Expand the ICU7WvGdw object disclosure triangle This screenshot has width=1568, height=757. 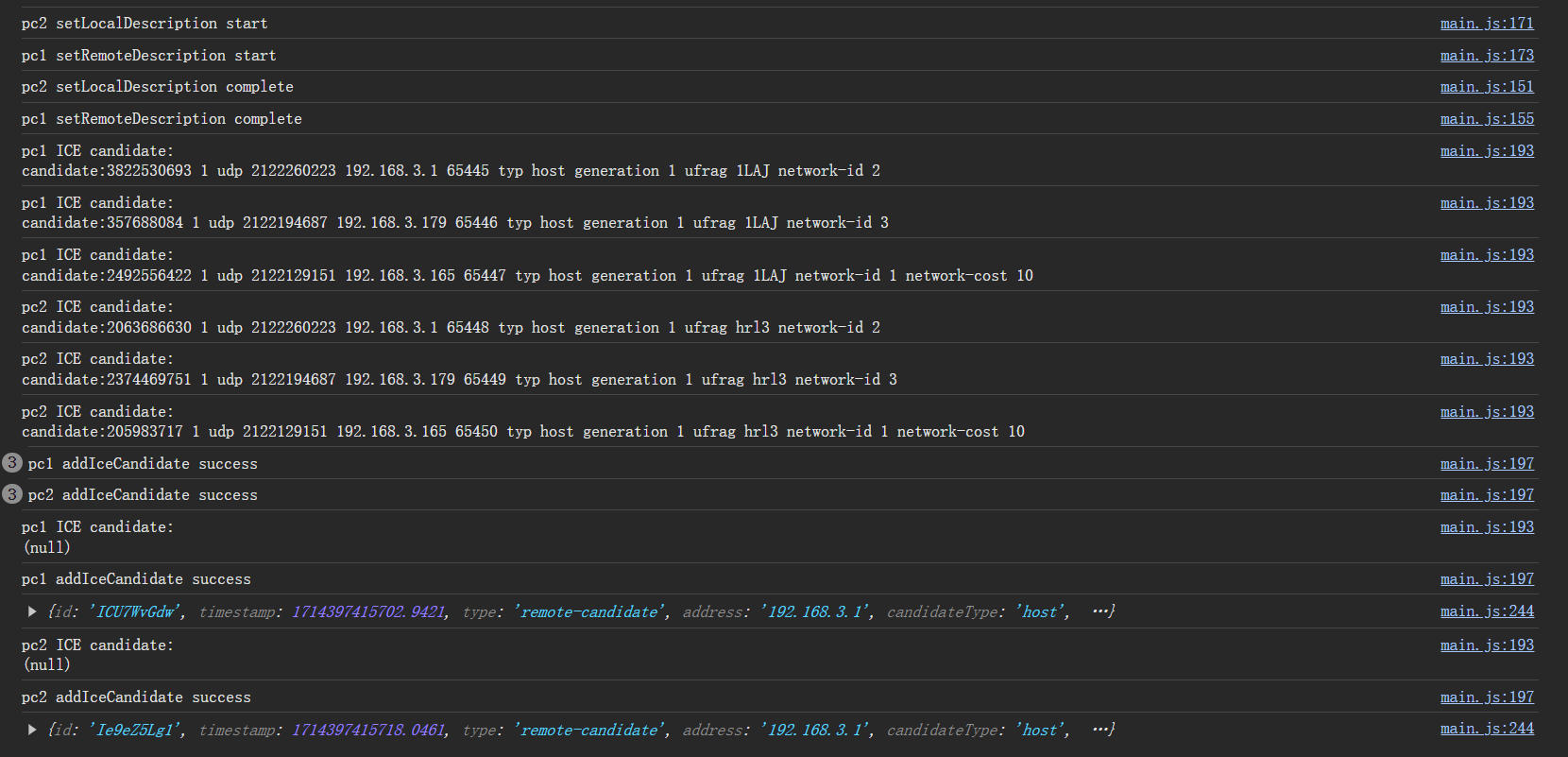[32, 611]
